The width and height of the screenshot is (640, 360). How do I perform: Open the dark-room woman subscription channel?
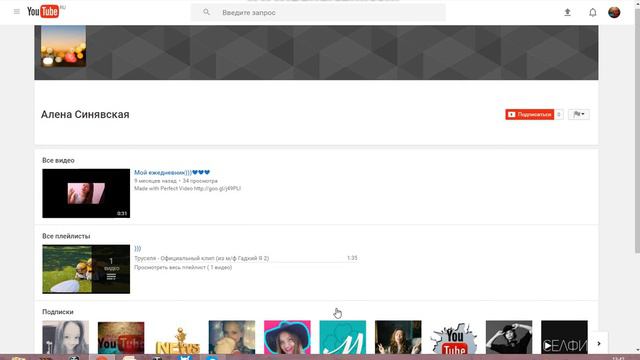pos(398,337)
